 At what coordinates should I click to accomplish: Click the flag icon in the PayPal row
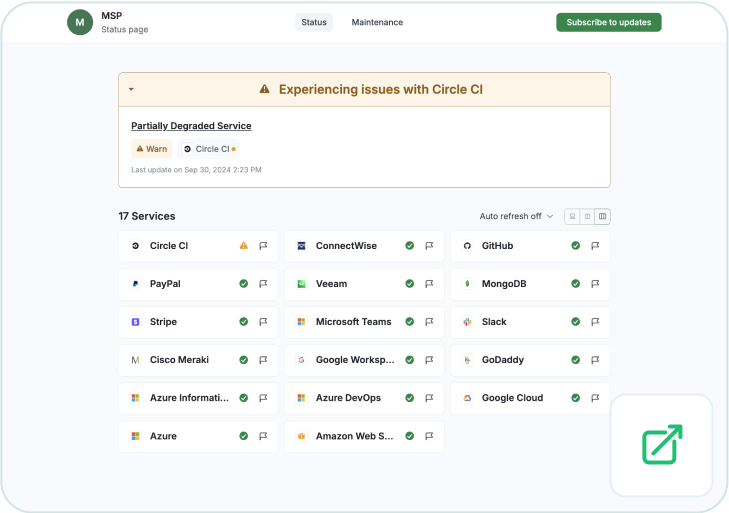[263, 284]
